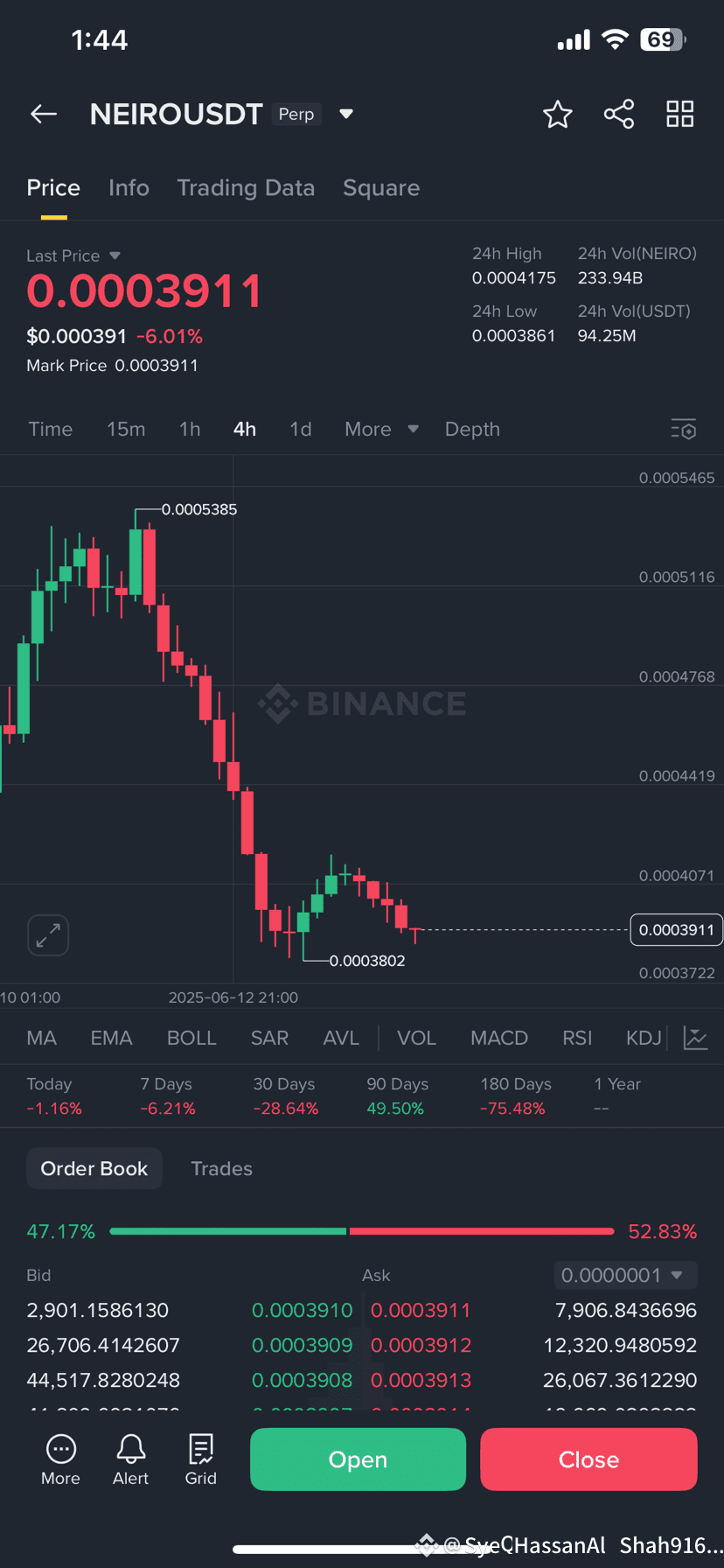Toggle the MACD sub-indicator
Viewport: 724px width, 1568px height.
[499, 1038]
